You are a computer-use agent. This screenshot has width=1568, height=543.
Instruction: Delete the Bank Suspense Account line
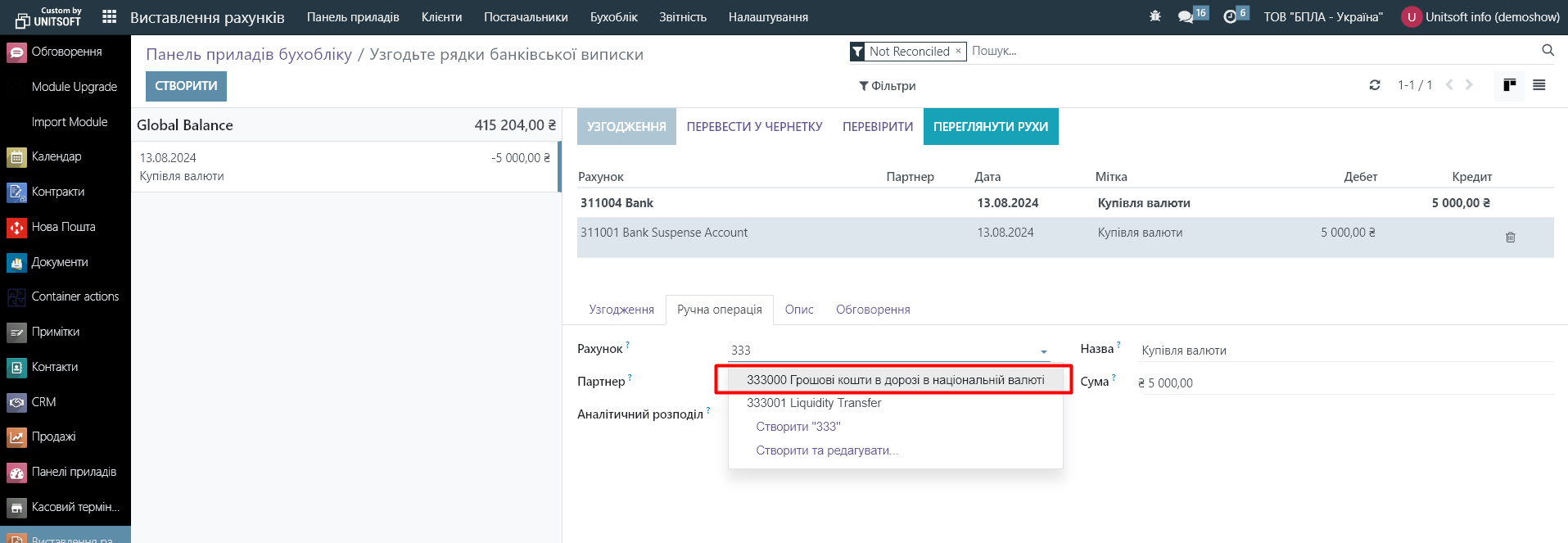click(x=1511, y=238)
